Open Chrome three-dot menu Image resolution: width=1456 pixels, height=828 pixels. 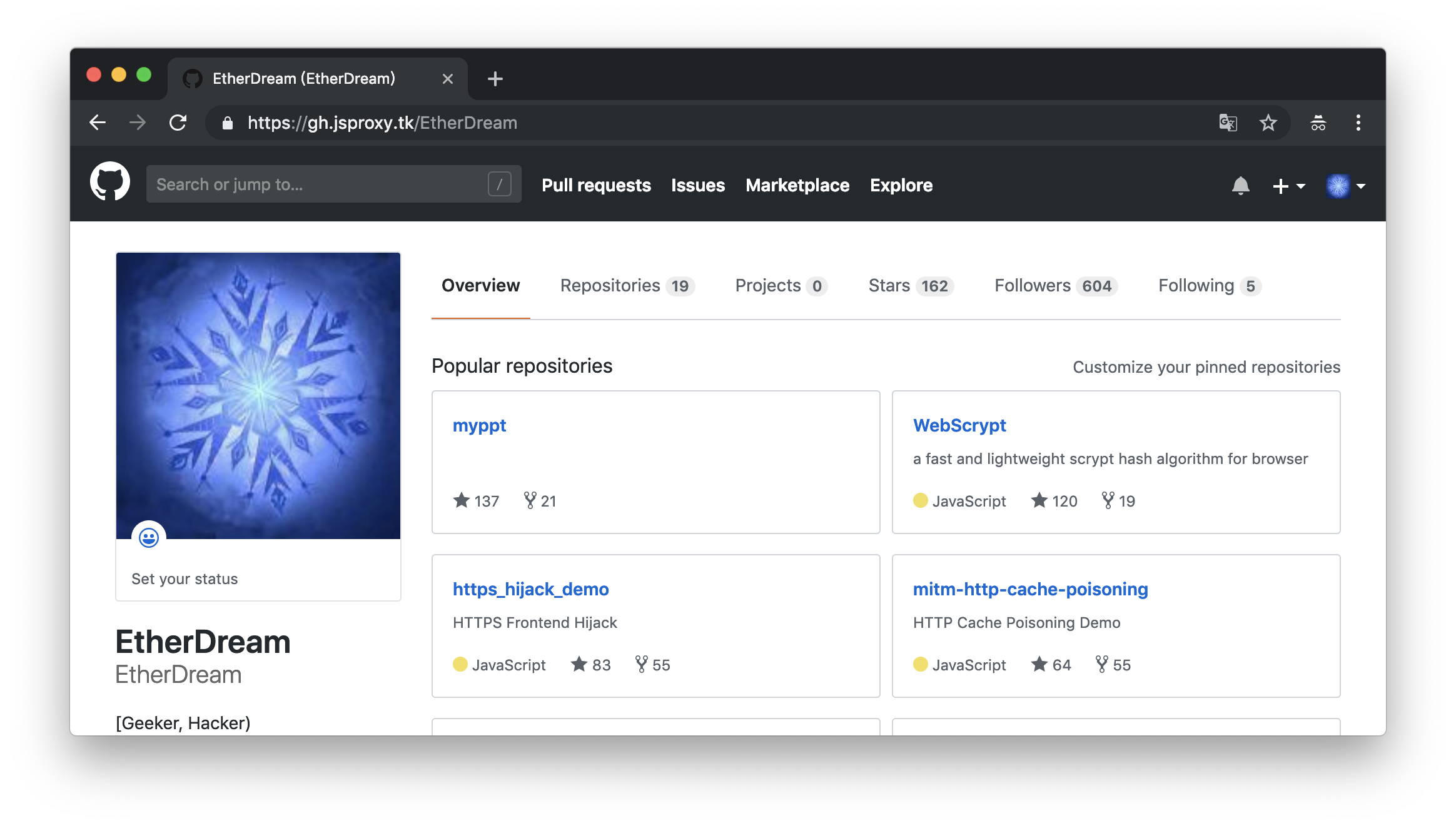click(x=1358, y=123)
